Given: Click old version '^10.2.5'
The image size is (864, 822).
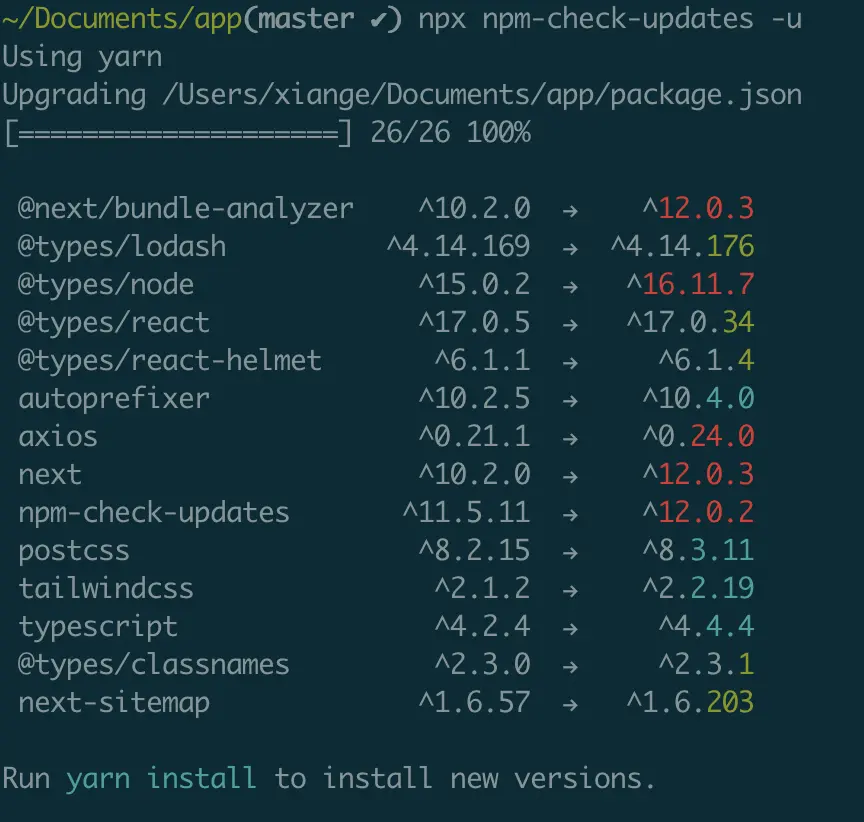Looking at the screenshot, I should 474,399.
